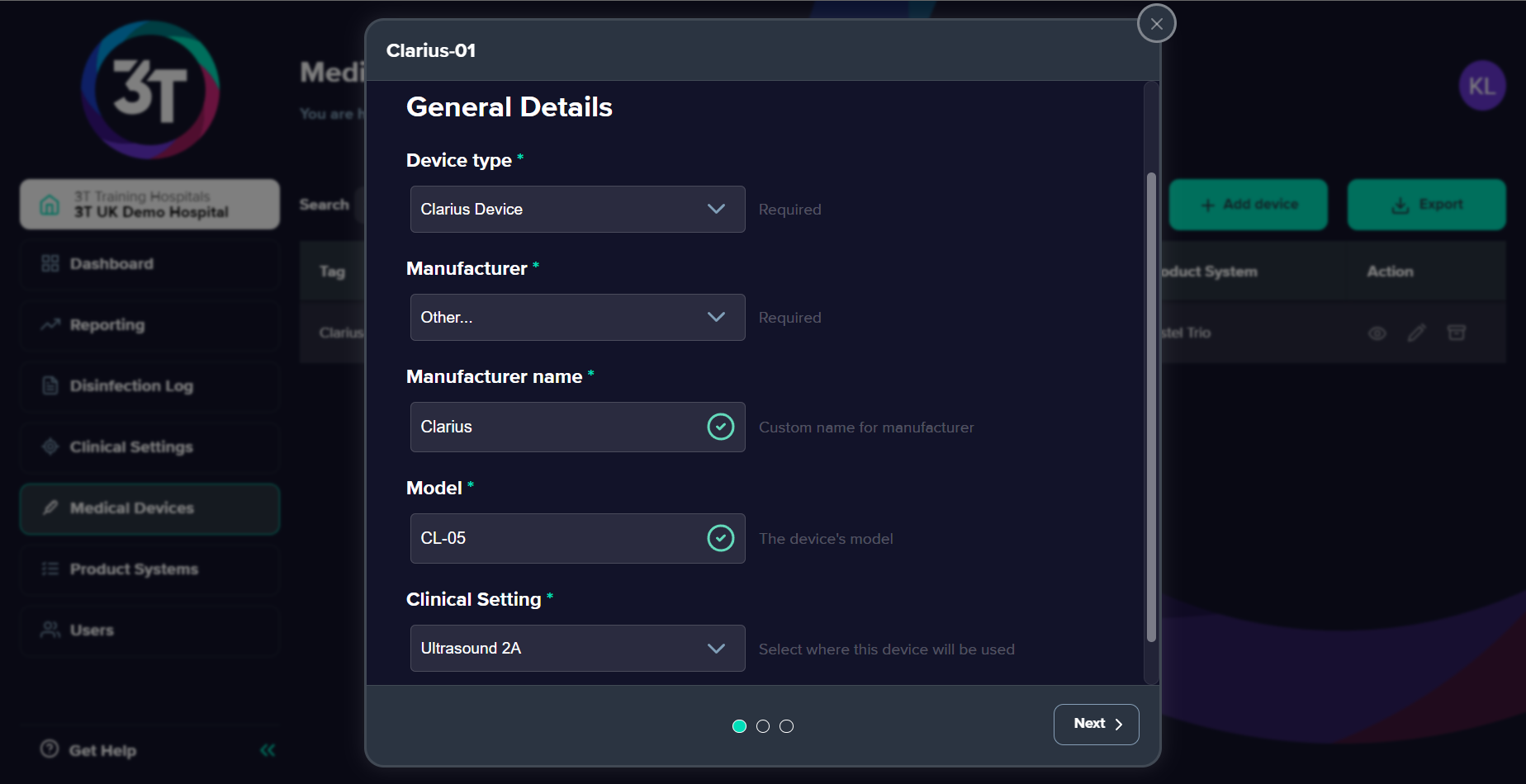Open Reporting in sidebar
The width and height of the screenshot is (1526, 784).
[x=149, y=325]
